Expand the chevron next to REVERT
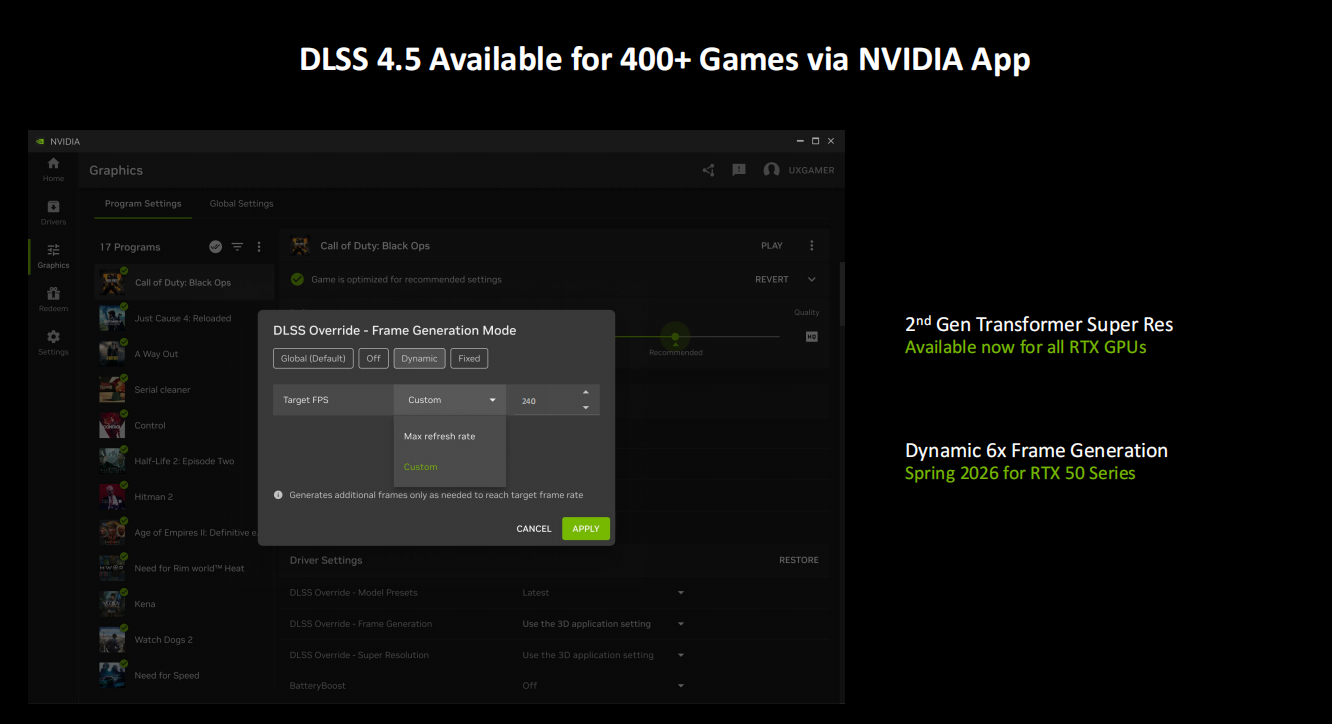This screenshot has height=724, width=1332. tap(811, 280)
